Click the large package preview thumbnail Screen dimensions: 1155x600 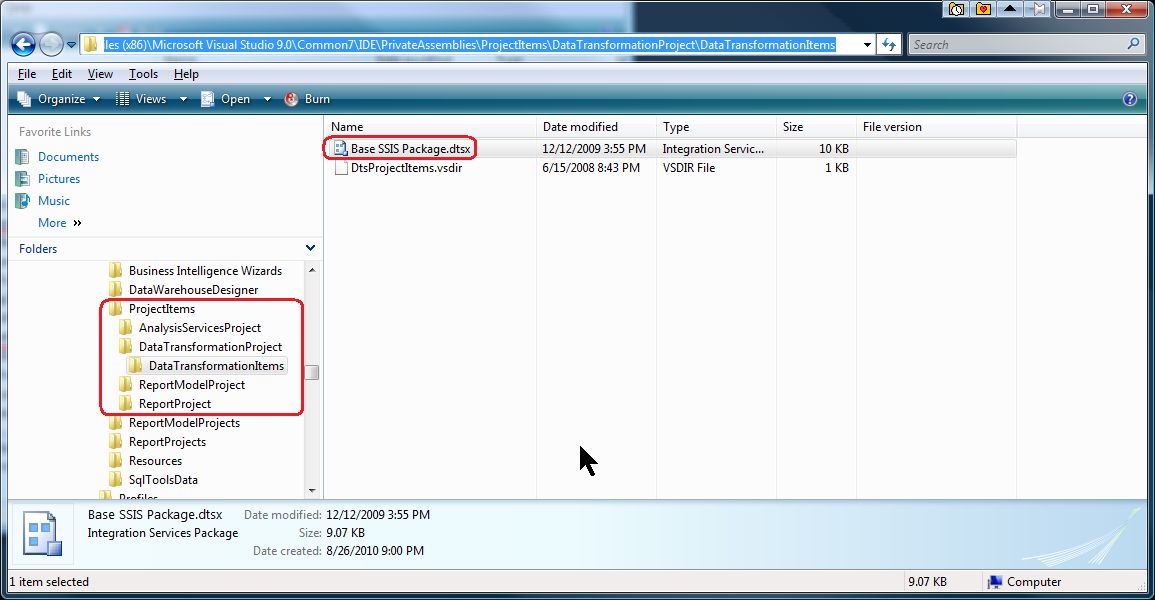click(43, 534)
